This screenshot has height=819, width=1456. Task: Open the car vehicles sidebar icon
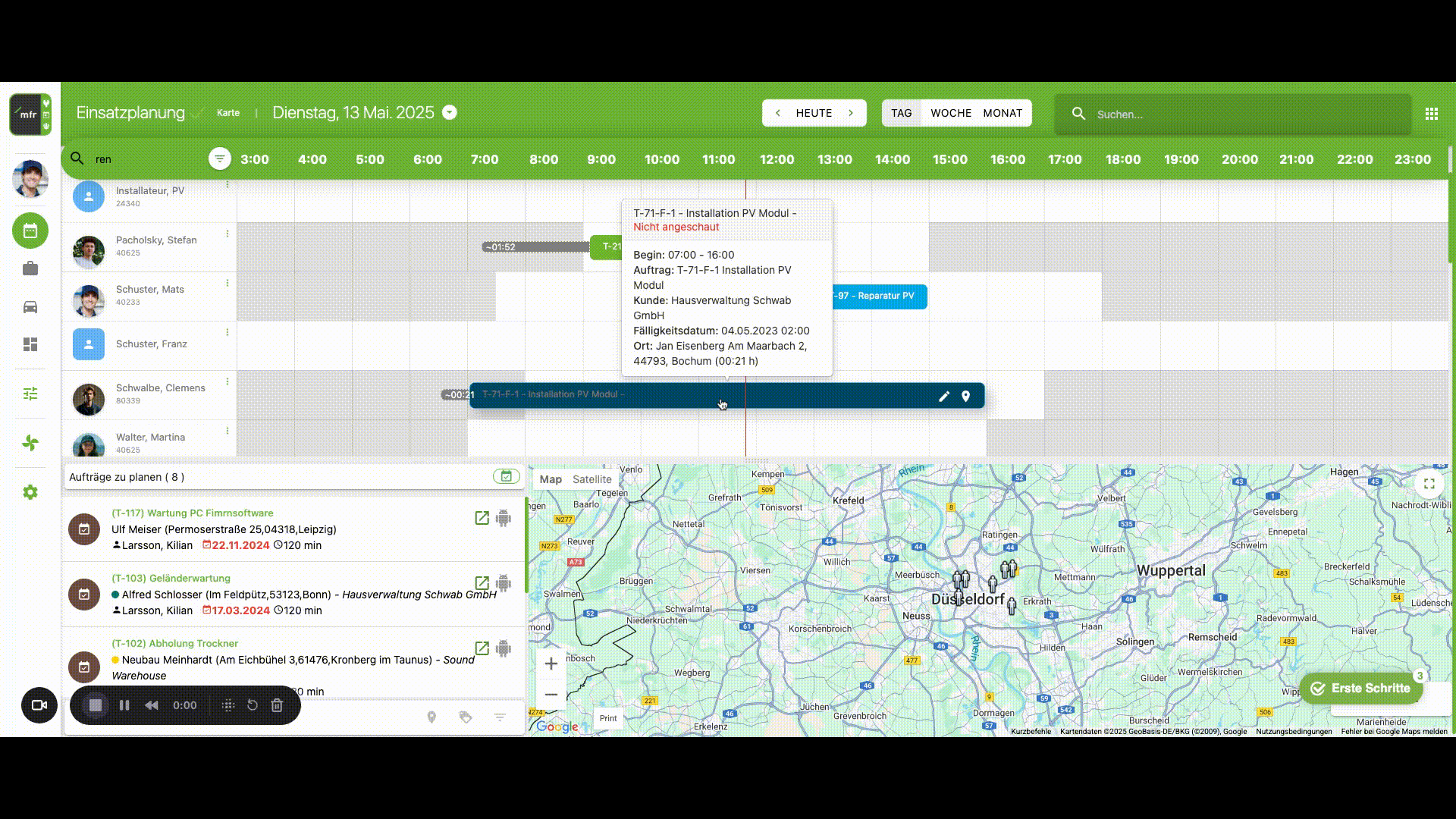click(x=30, y=306)
